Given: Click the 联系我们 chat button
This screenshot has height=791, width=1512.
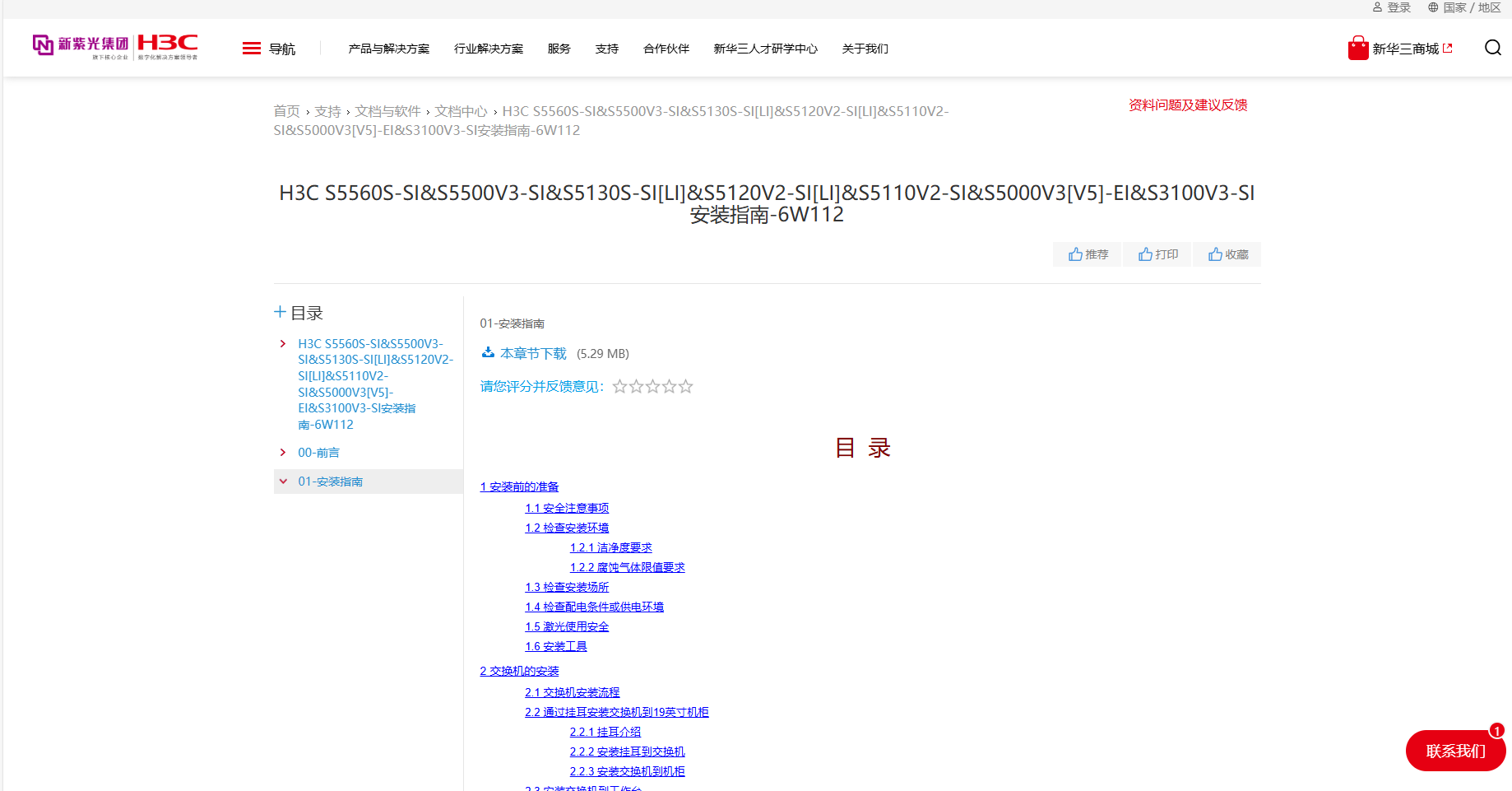Looking at the screenshot, I should point(1455,751).
